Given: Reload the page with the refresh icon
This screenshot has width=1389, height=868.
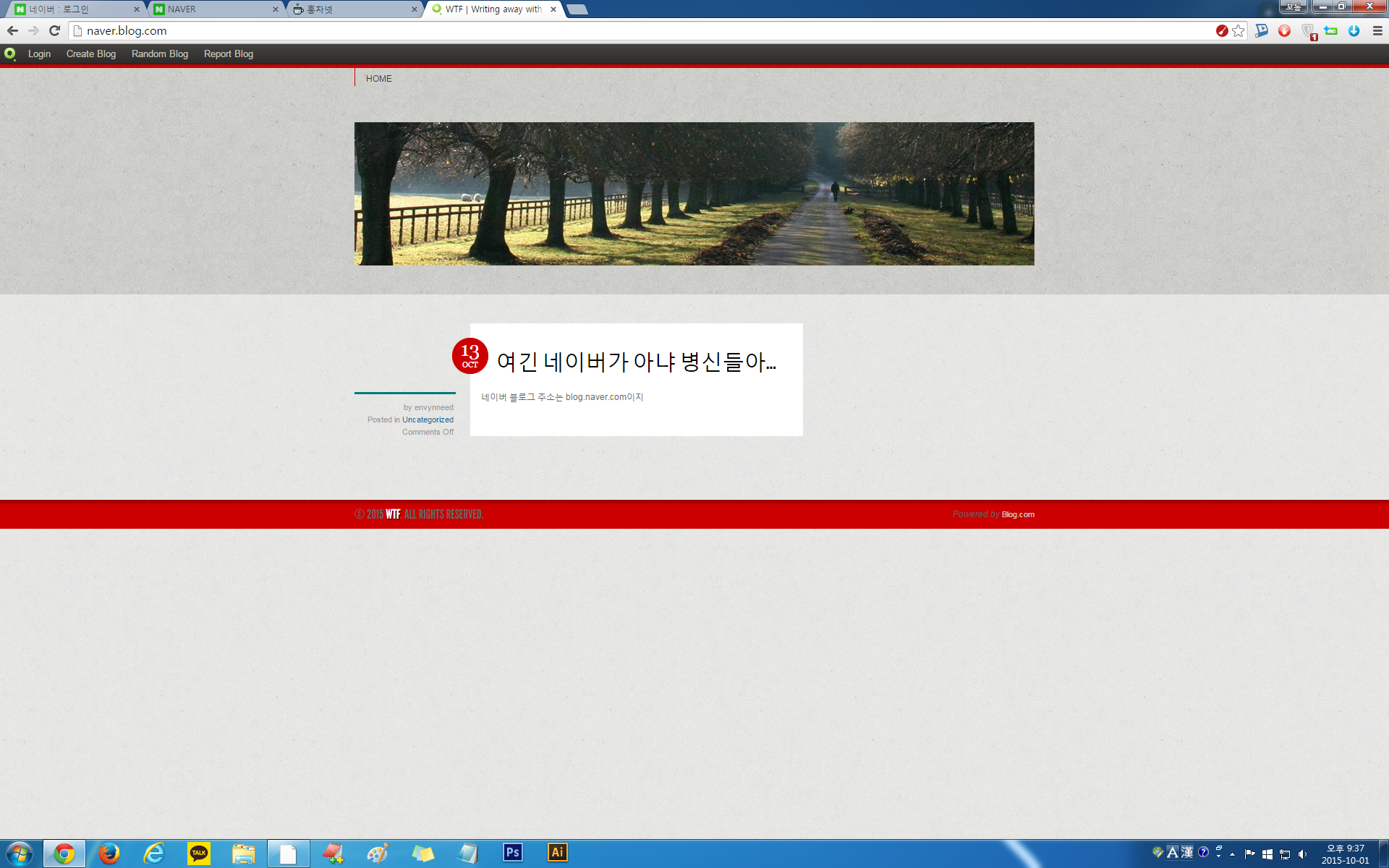Looking at the screenshot, I should 54,30.
